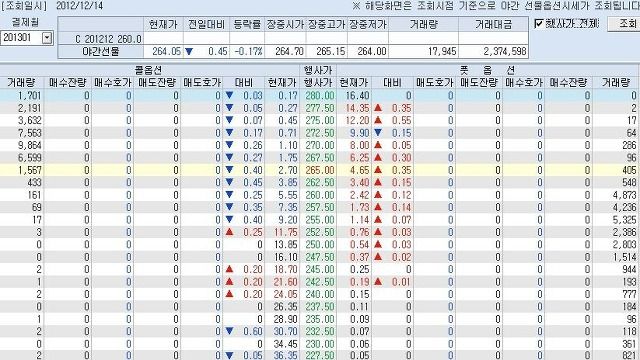
Task: Click the 풋옵션 section header
Action: [x=488, y=70]
